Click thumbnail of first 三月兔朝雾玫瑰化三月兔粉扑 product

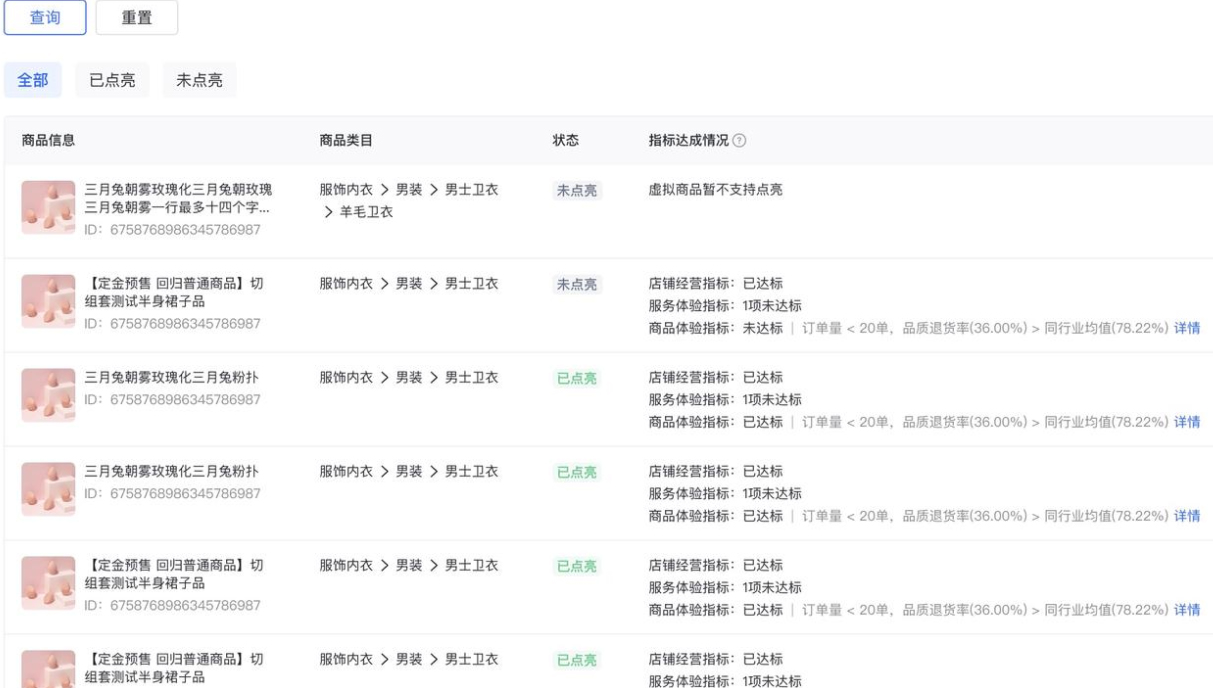(x=48, y=395)
